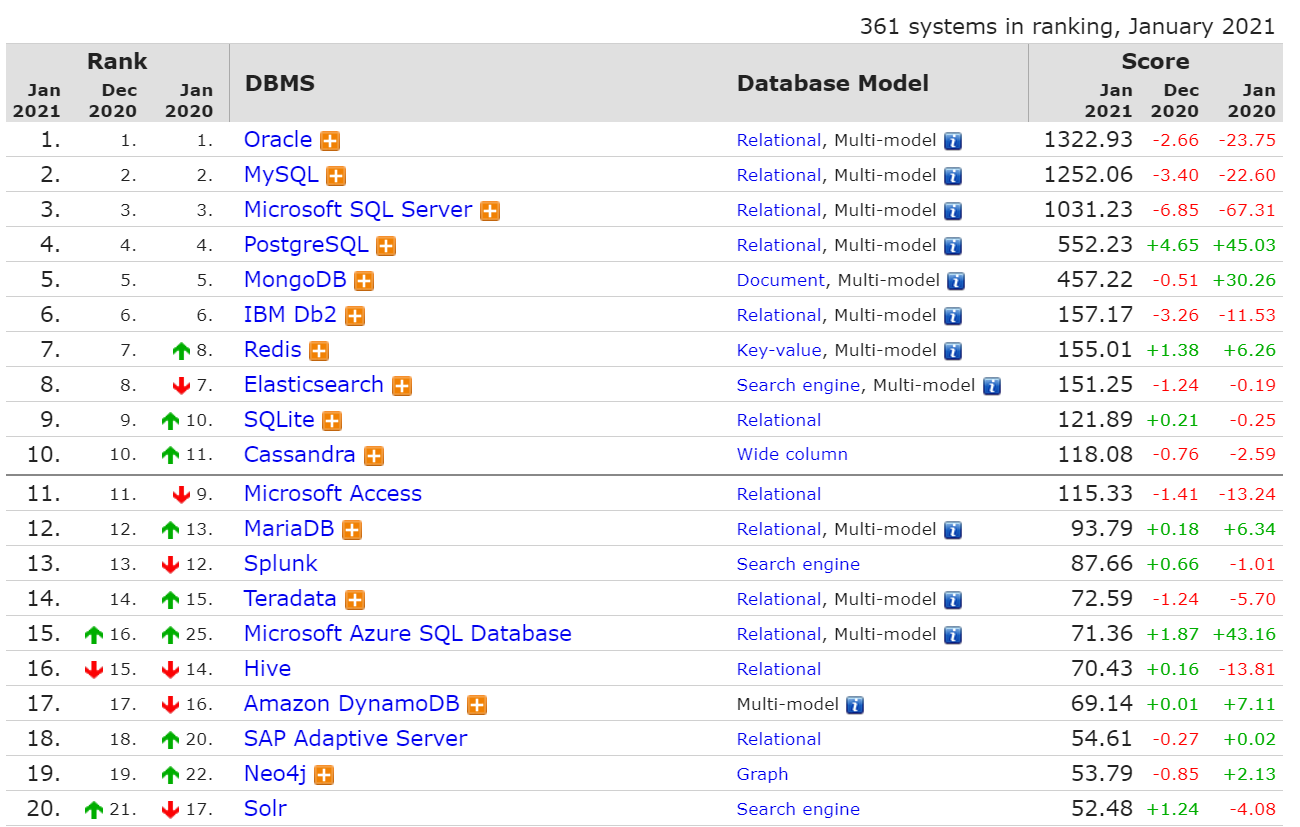Open the Key-value model link for Redis
Screen dimensions: 1300x827
(778, 350)
